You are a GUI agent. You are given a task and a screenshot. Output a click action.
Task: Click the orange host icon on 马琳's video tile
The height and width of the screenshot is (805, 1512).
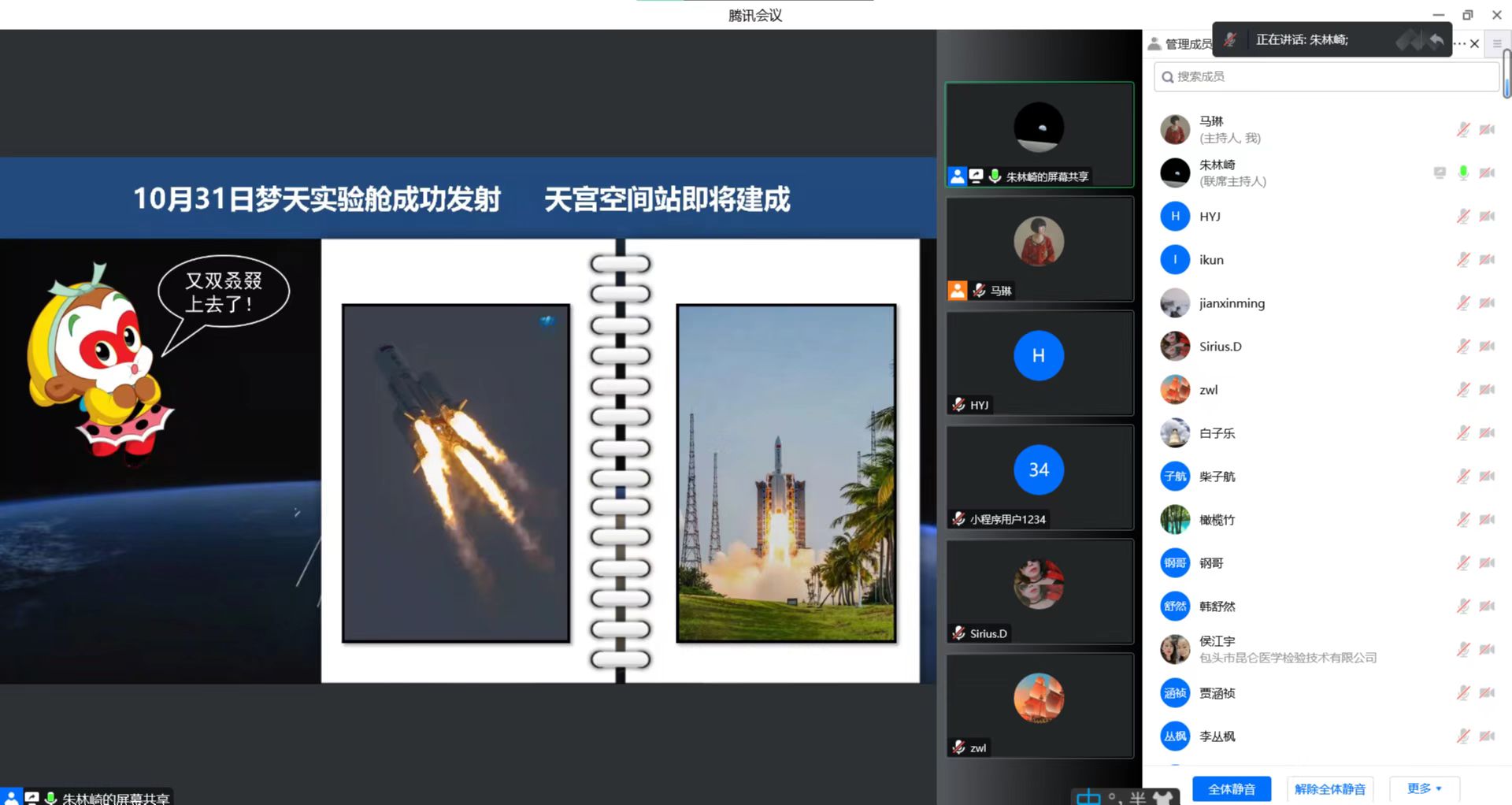click(957, 291)
